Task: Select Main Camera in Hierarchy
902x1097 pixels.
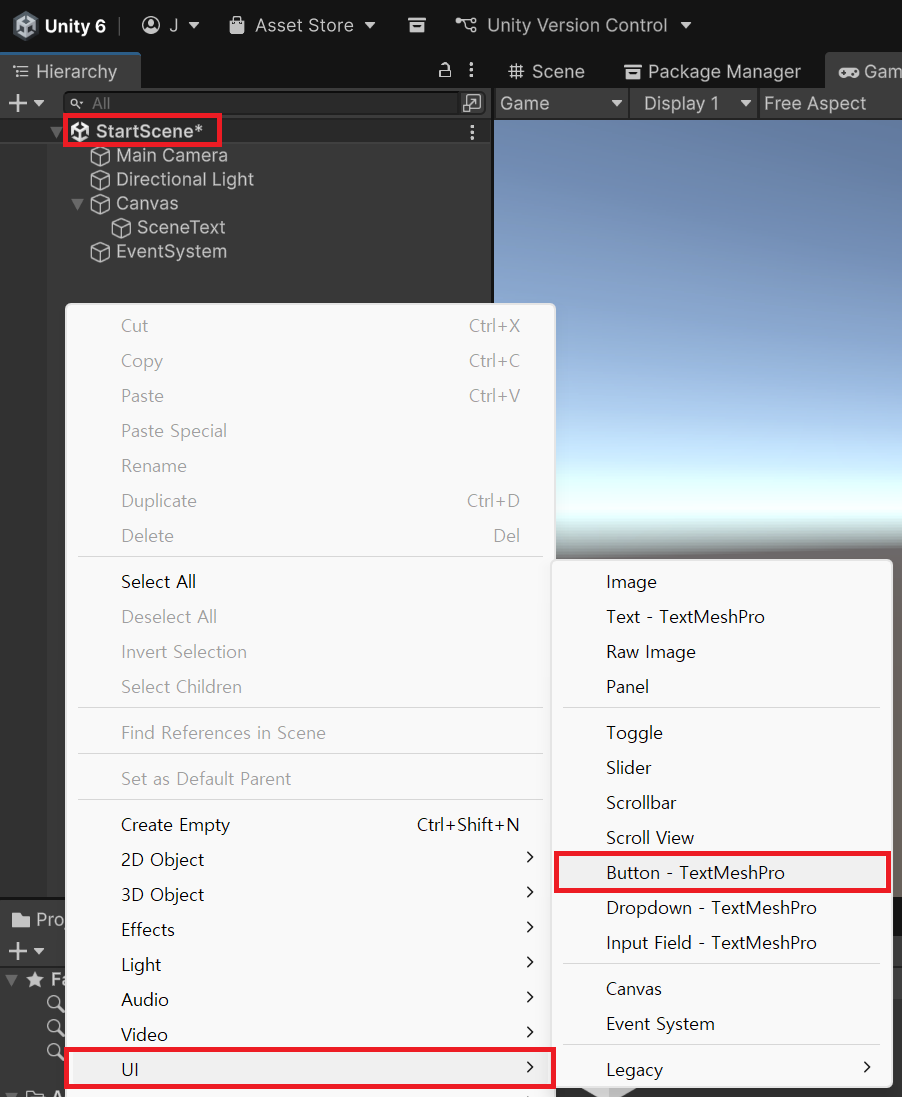Action: click(171, 155)
